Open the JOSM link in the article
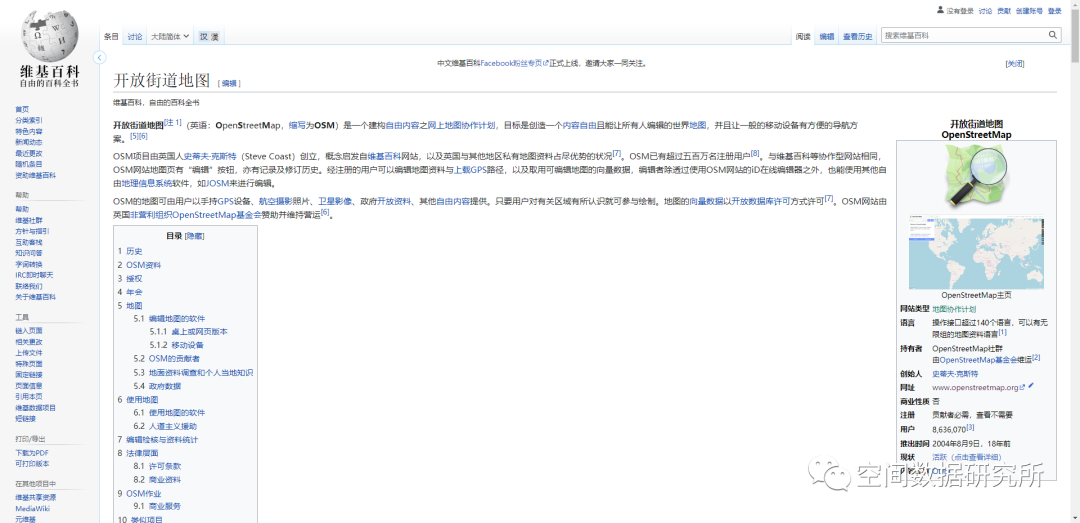 click(x=218, y=183)
